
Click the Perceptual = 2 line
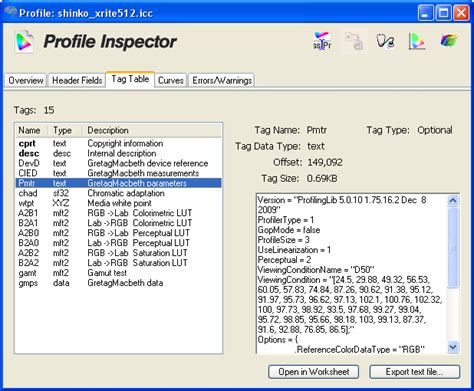click(x=284, y=260)
